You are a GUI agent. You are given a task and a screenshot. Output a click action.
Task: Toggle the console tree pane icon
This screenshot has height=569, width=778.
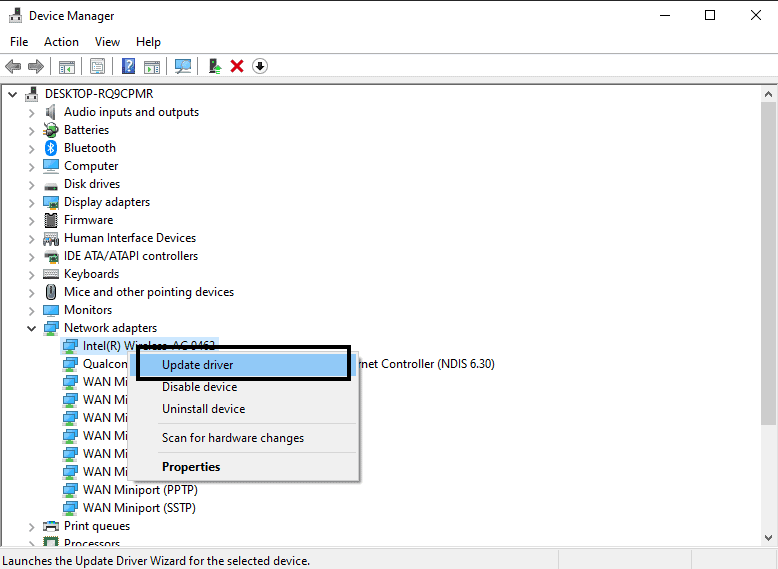point(66,66)
